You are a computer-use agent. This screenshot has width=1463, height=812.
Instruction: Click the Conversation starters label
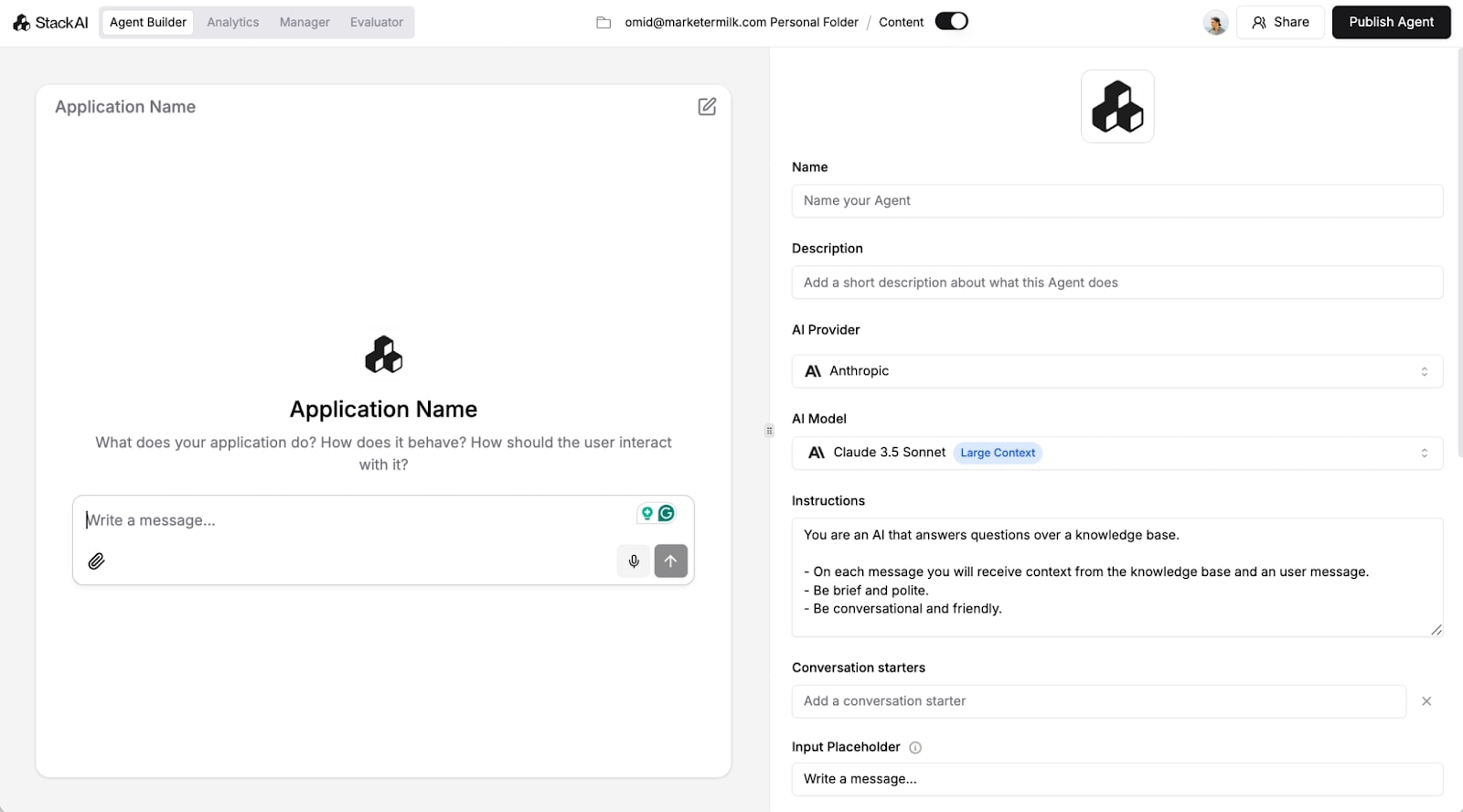click(859, 668)
